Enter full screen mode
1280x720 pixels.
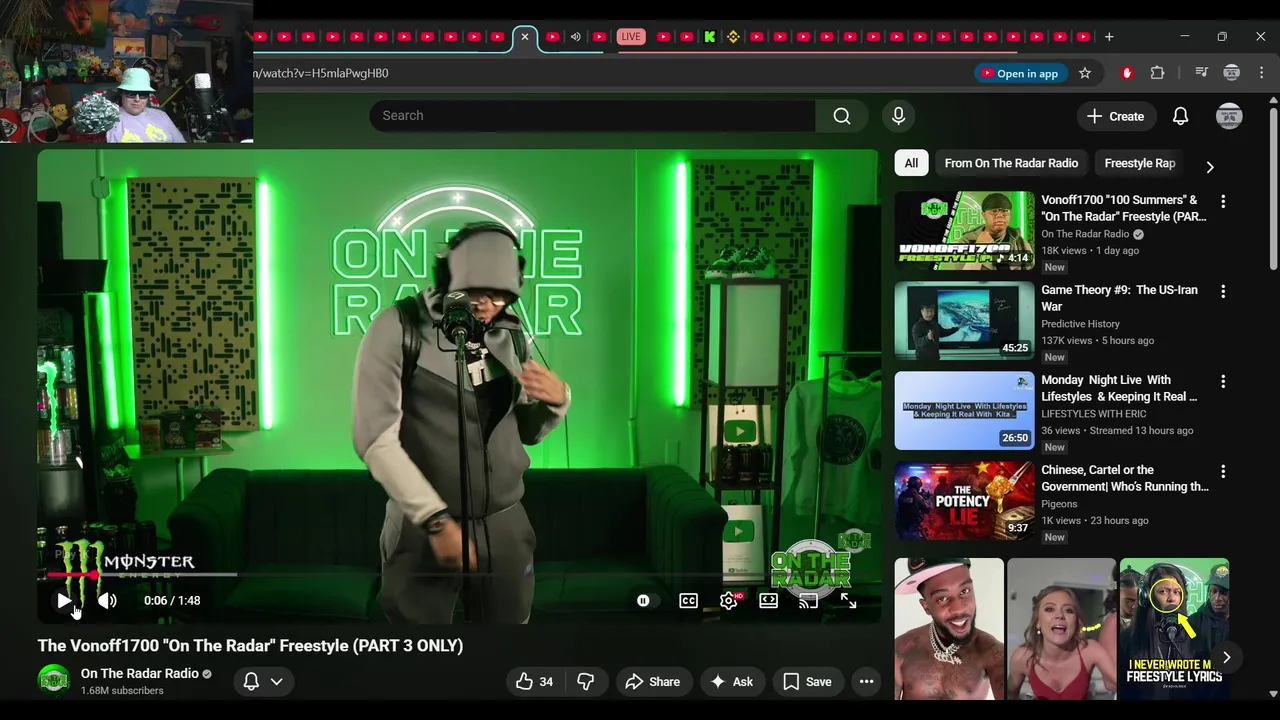click(848, 601)
